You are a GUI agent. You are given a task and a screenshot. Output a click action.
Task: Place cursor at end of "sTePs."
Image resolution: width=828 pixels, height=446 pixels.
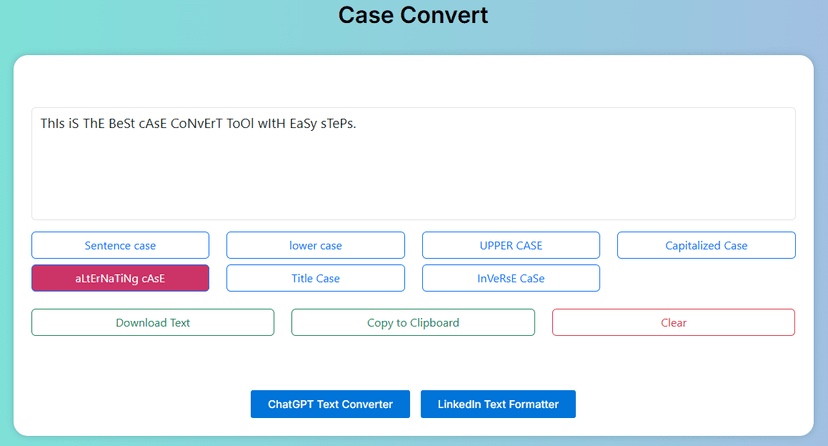pyautogui.click(x=358, y=125)
